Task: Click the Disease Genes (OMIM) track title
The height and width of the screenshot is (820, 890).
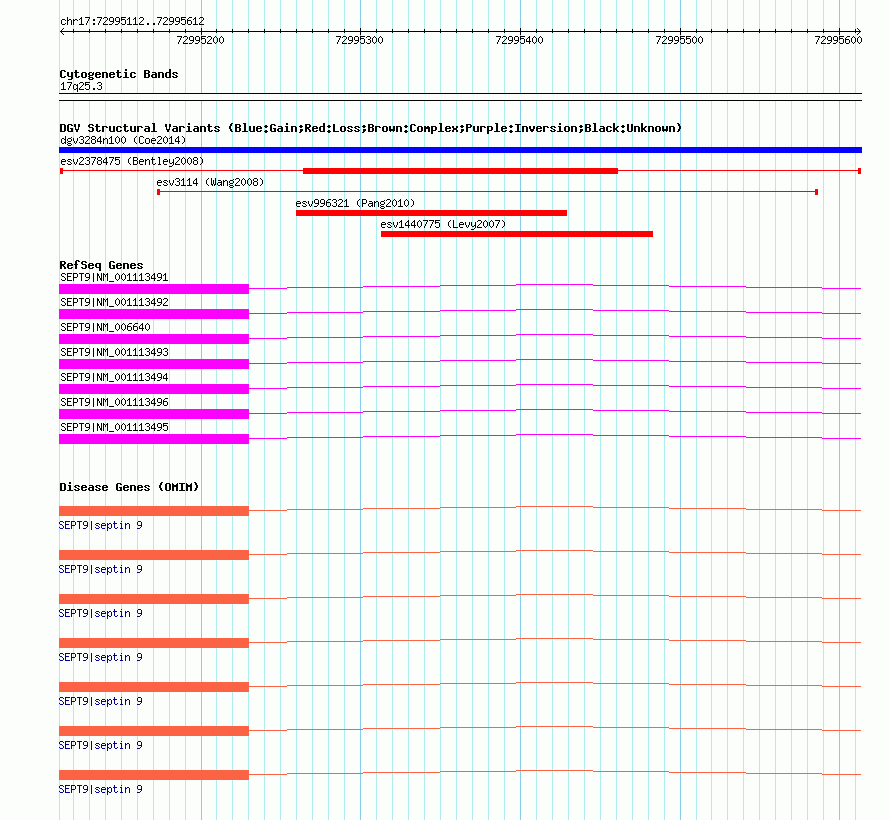Action: click(x=129, y=487)
